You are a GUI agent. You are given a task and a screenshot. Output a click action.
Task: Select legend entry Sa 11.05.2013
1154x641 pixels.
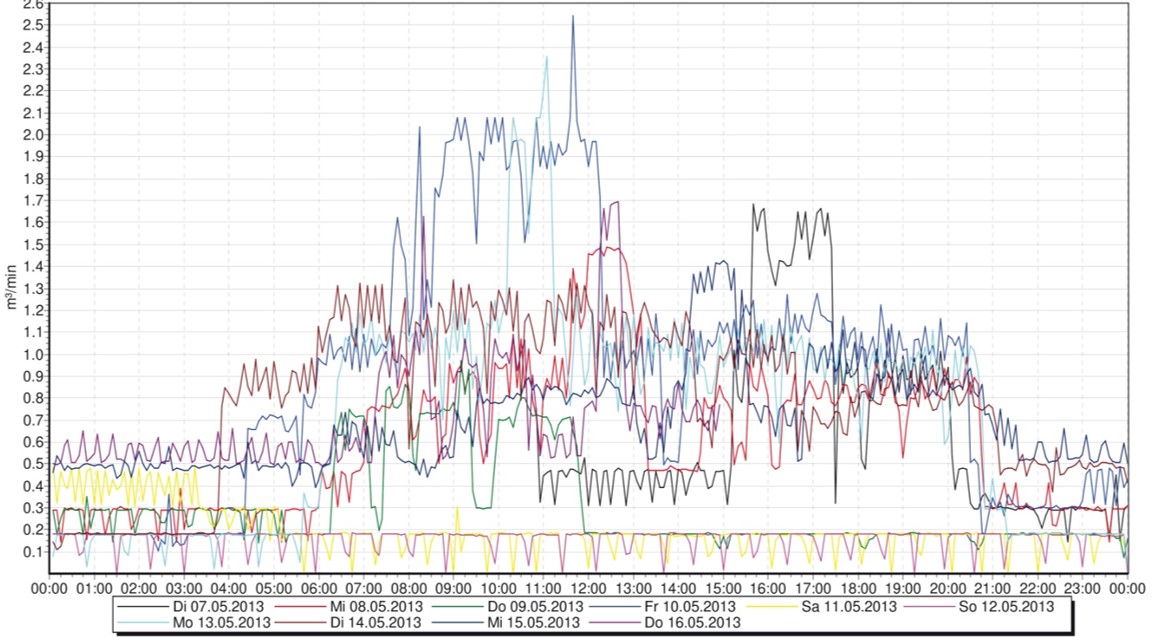[822, 607]
